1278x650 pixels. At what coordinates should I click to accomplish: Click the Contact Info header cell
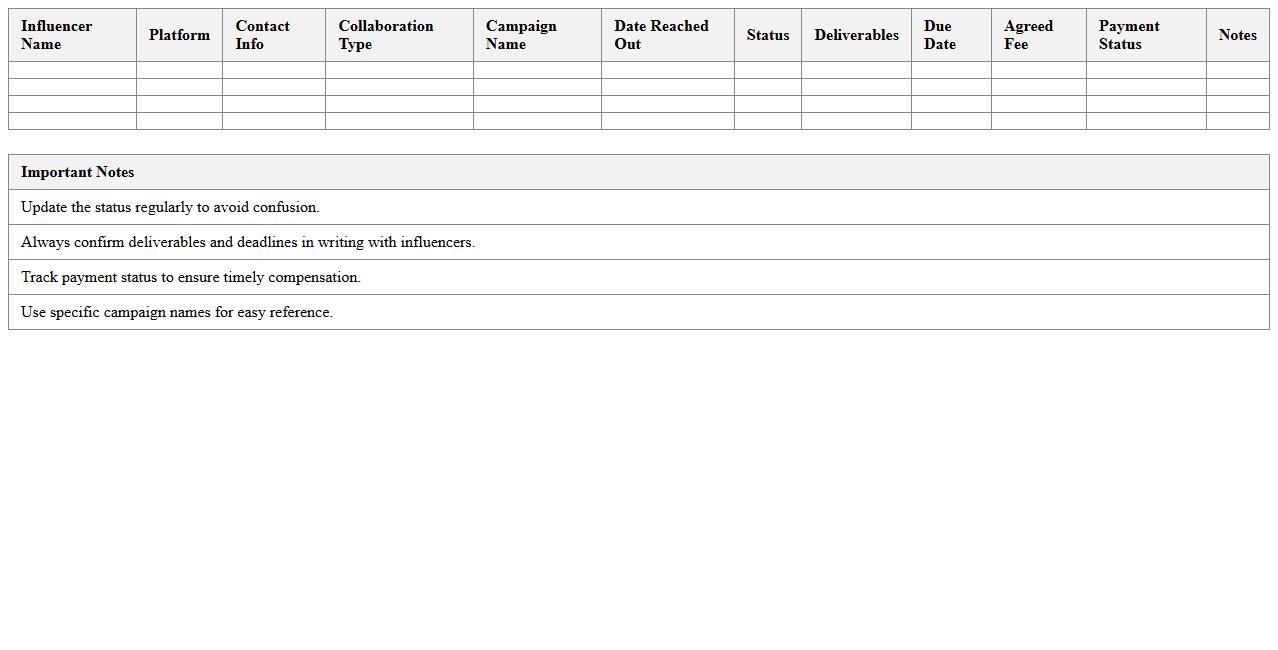pyautogui.click(x=273, y=35)
